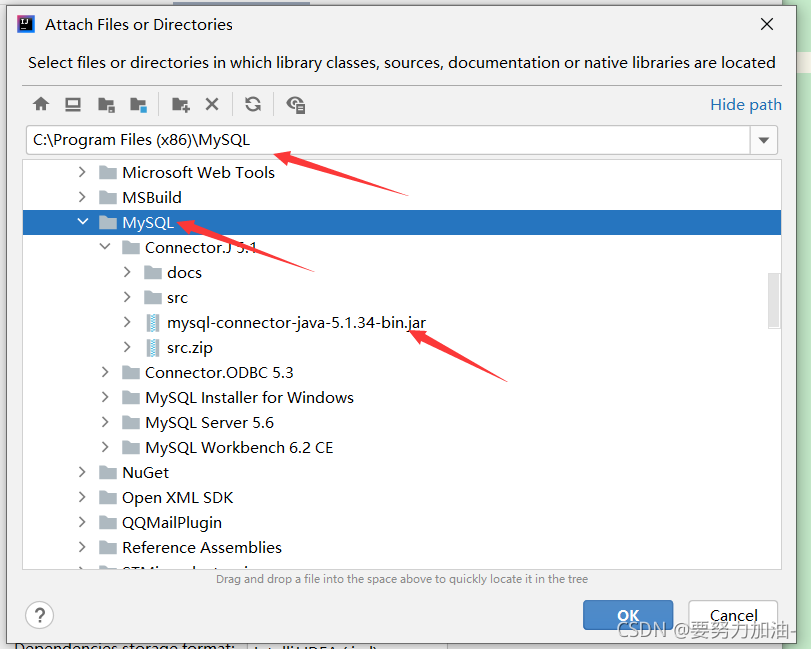Collapse the Connector.J 5.1 folder

(x=105, y=247)
